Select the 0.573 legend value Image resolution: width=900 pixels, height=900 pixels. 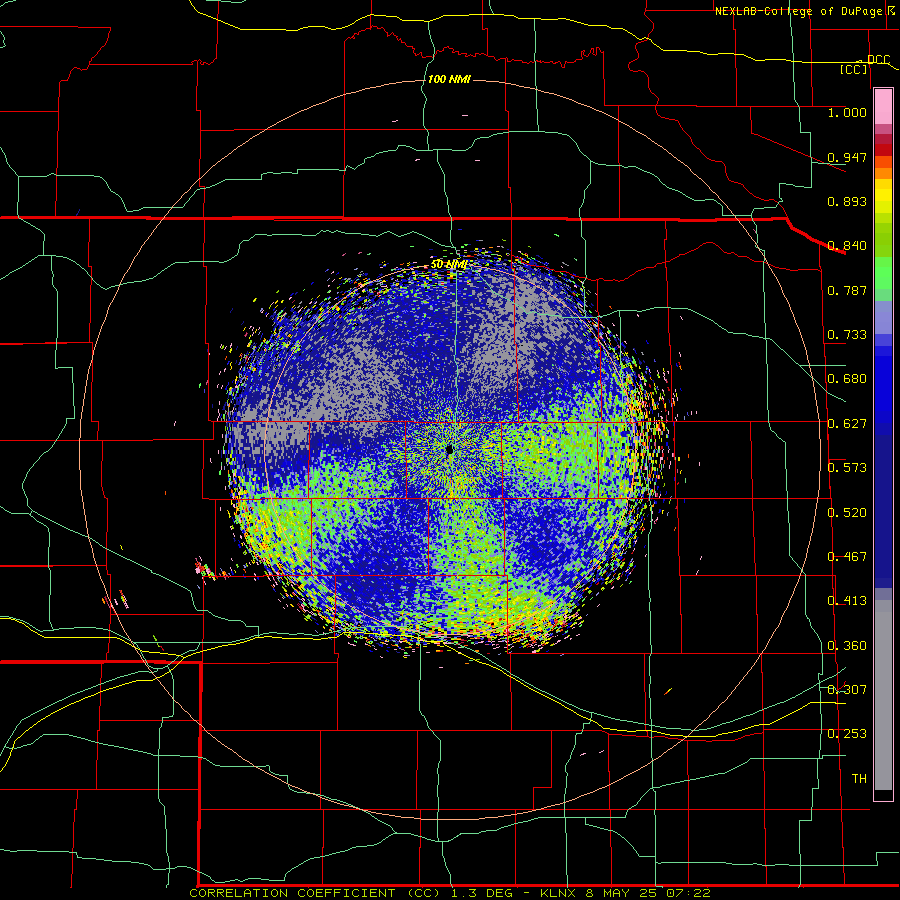pos(847,468)
